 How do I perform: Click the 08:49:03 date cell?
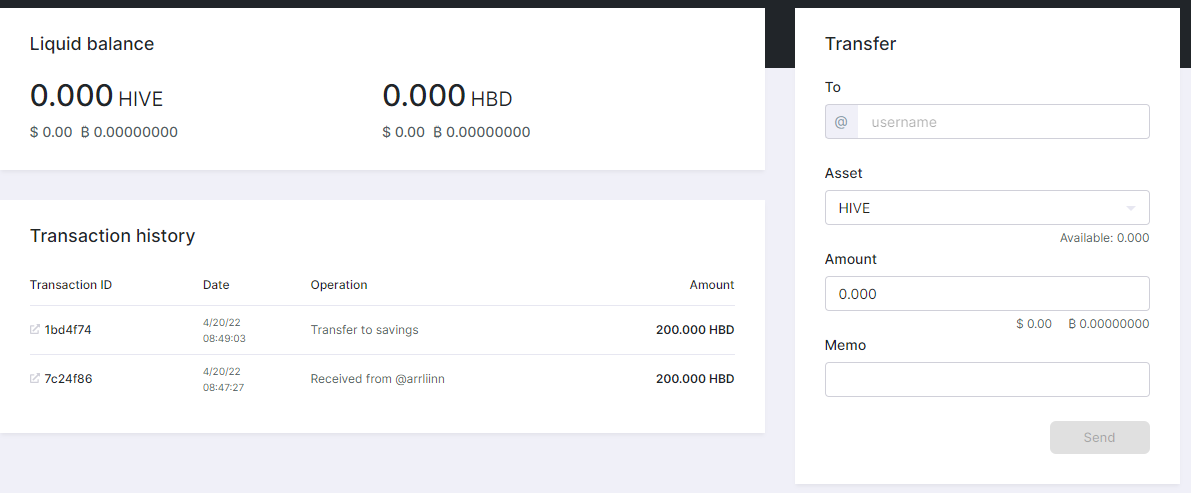point(224,338)
